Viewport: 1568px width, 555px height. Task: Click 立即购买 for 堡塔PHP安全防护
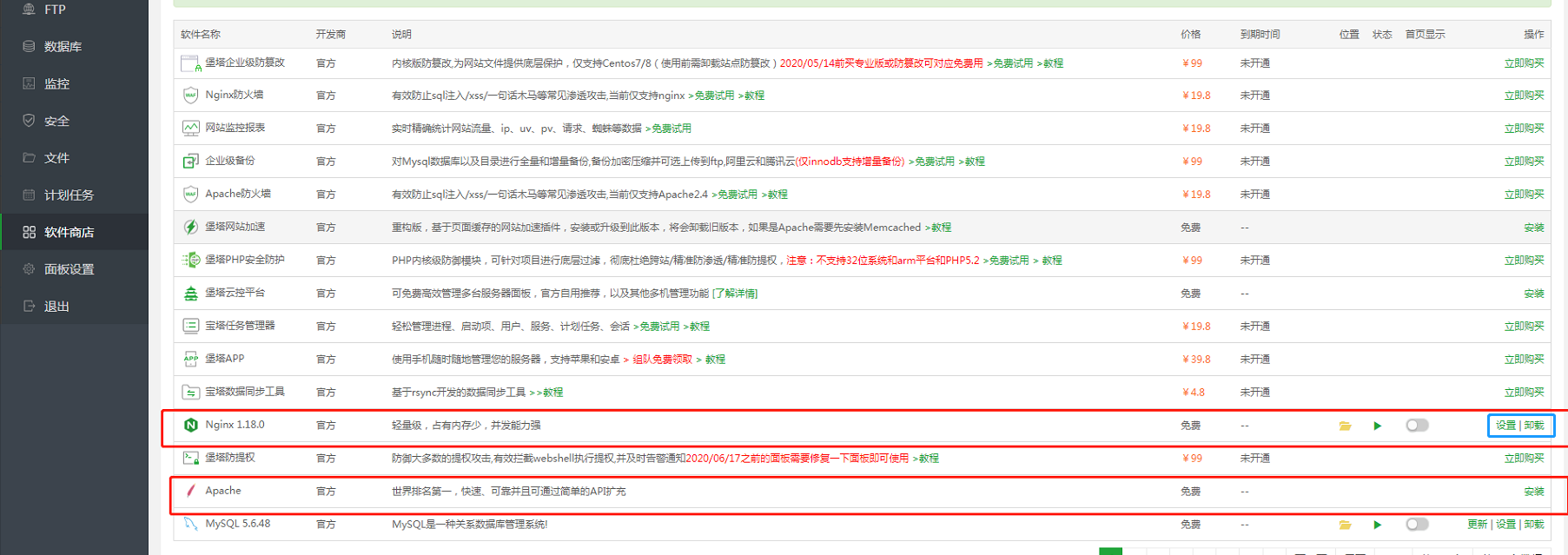pyautogui.click(x=1524, y=261)
